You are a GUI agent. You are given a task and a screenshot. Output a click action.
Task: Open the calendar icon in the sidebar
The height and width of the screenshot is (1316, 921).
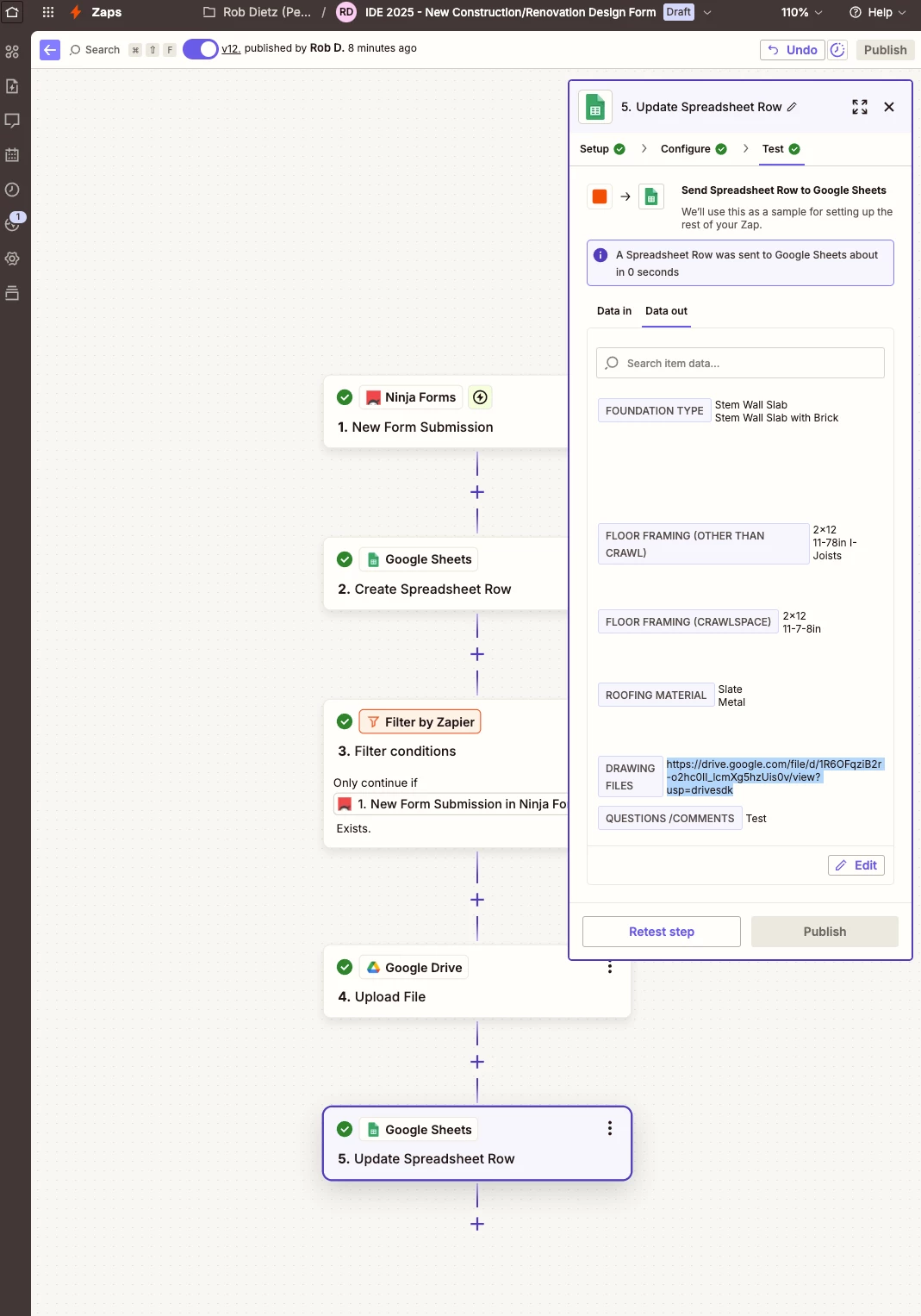(x=12, y=155)
